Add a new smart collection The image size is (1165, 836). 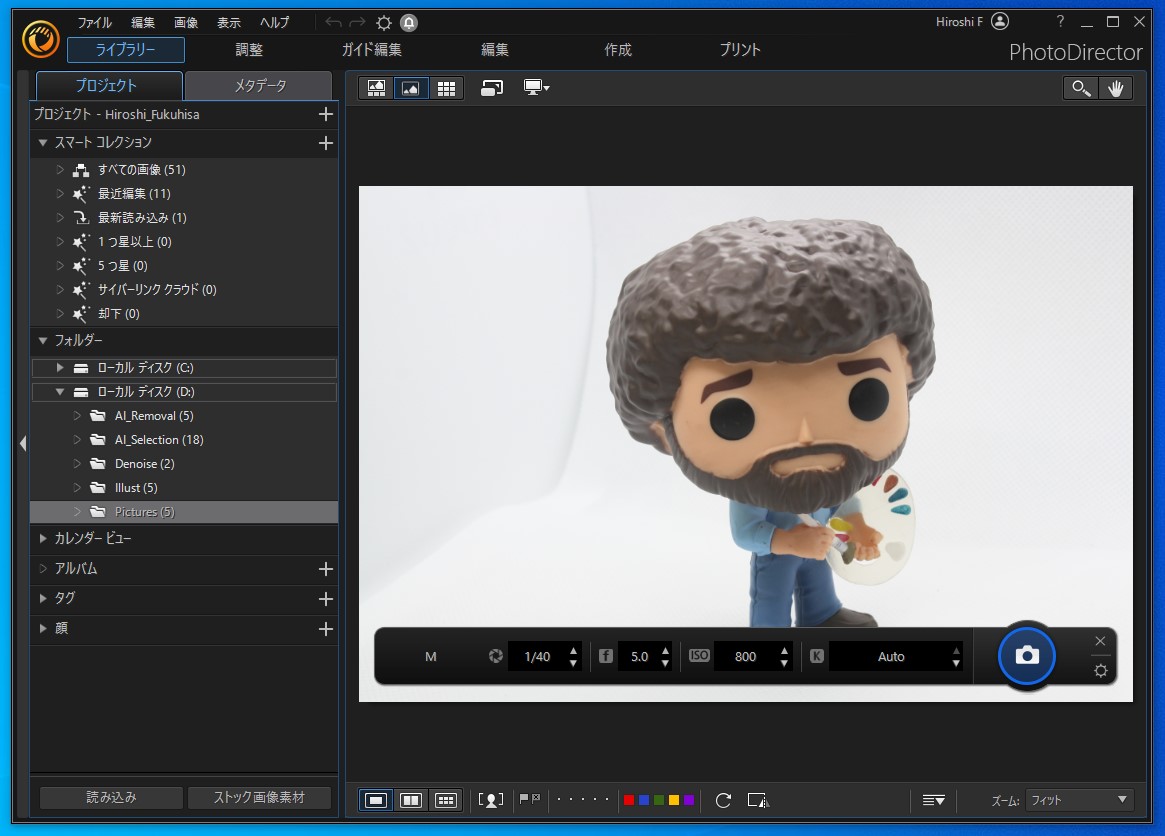click(325, 143)
